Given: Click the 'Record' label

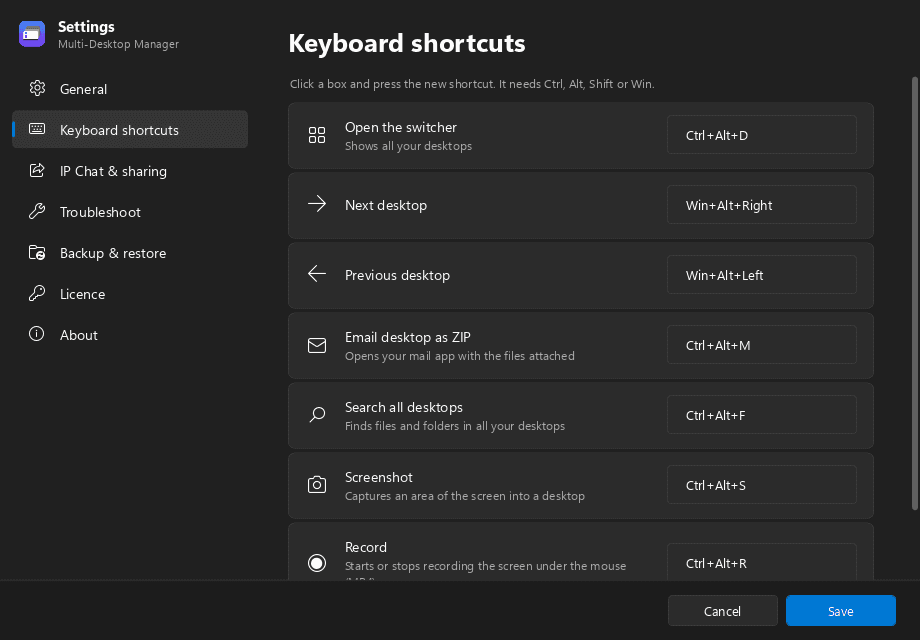Looking at the screenshot, I should click(366, 547).
